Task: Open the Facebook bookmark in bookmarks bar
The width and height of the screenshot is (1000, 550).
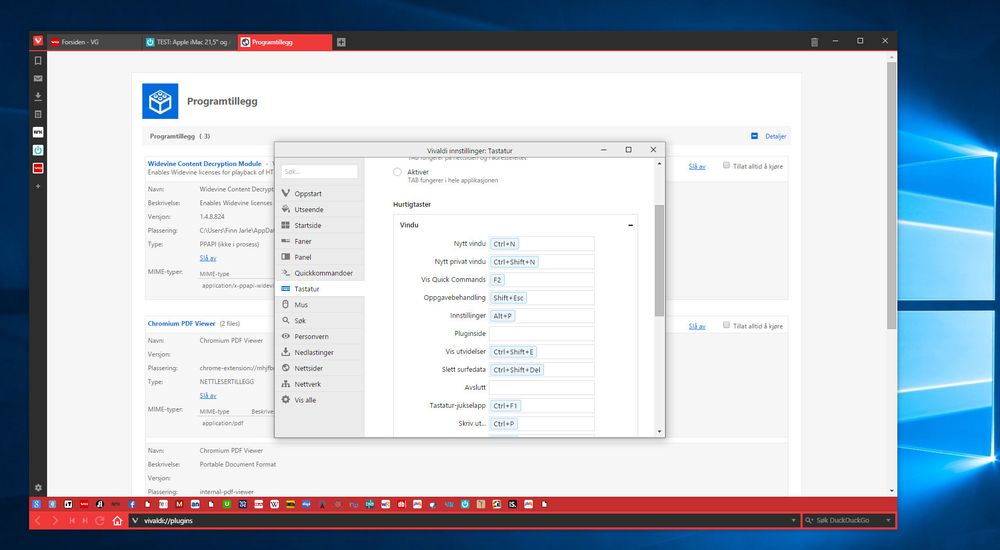Action: tap(132, 504)
